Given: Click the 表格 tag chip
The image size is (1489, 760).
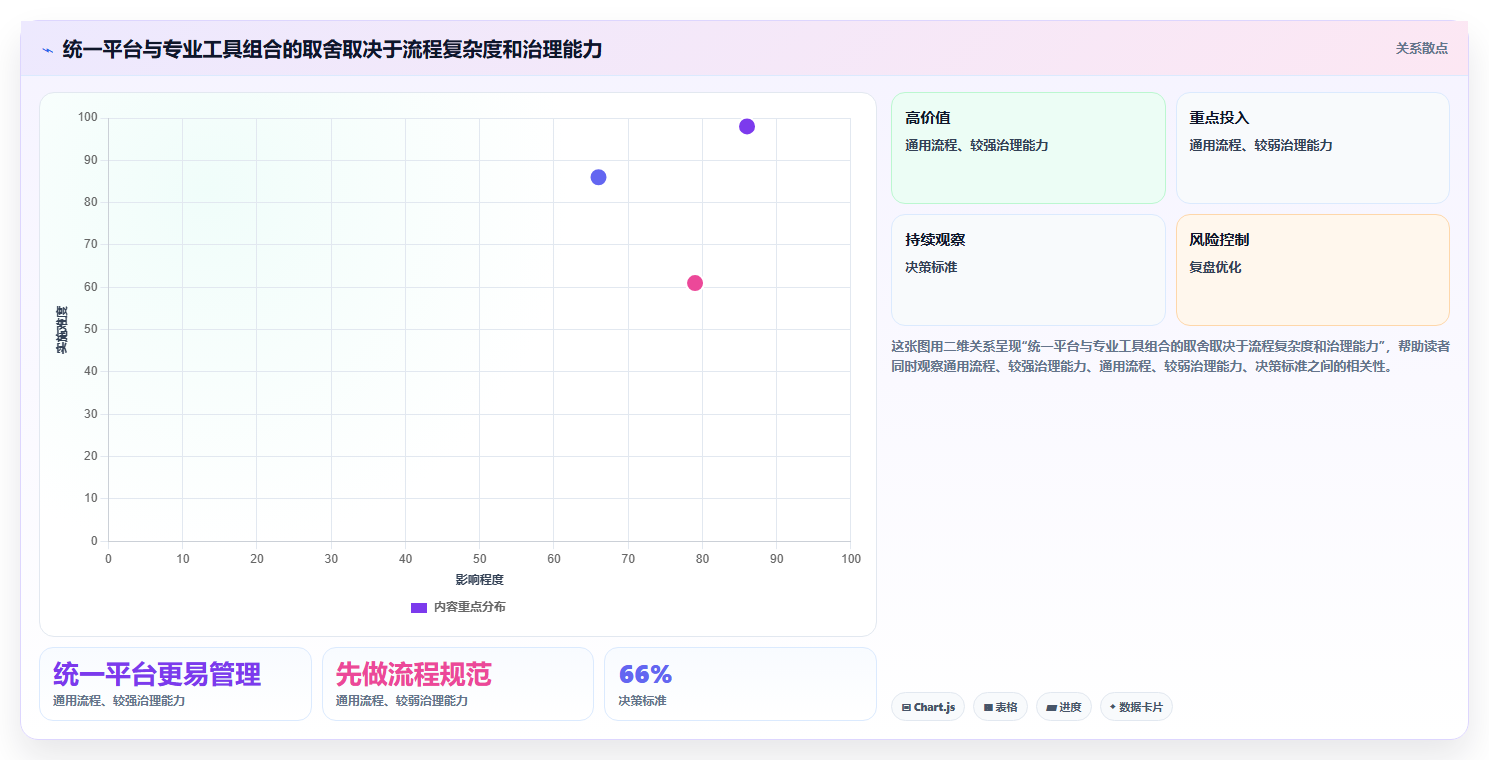Looking at the screenshot, I should (x=1000, y=707).
